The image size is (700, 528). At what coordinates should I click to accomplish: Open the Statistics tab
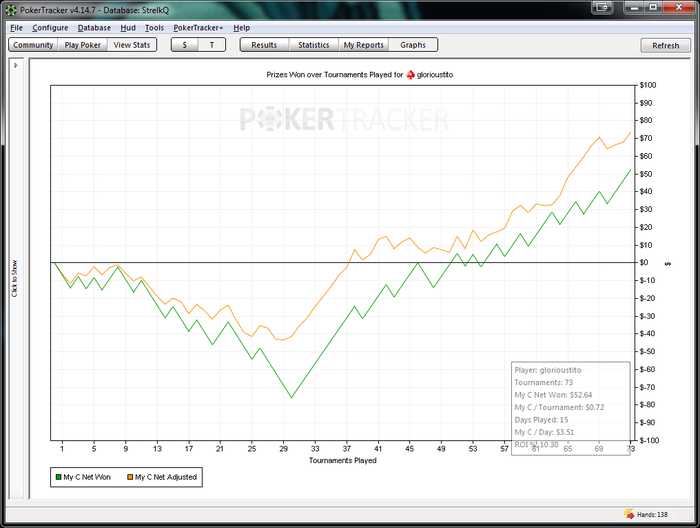(x=313, y=45)
